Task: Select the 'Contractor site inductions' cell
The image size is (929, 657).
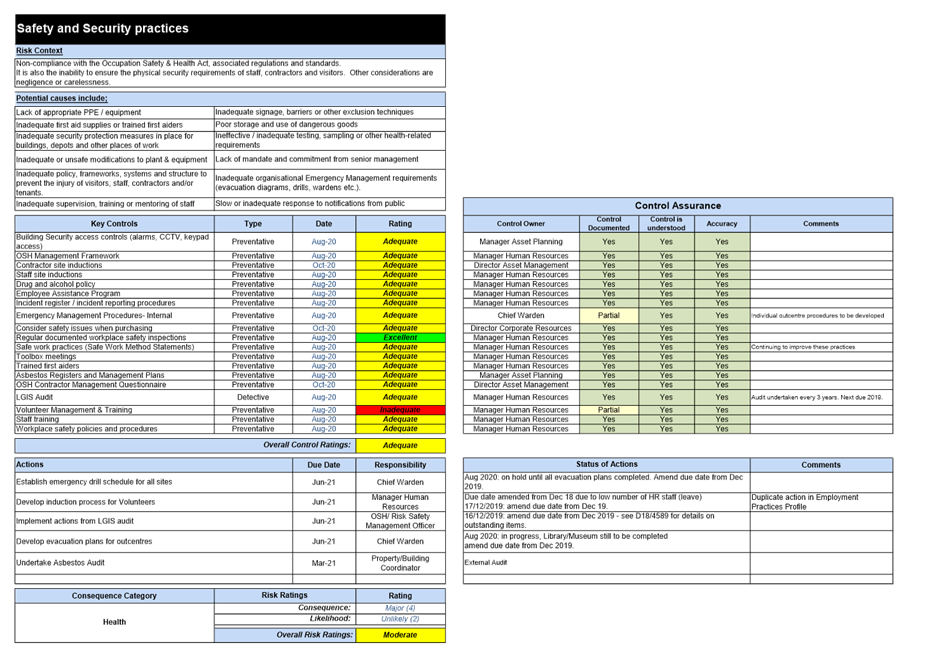Action: (x=114, y=265)
